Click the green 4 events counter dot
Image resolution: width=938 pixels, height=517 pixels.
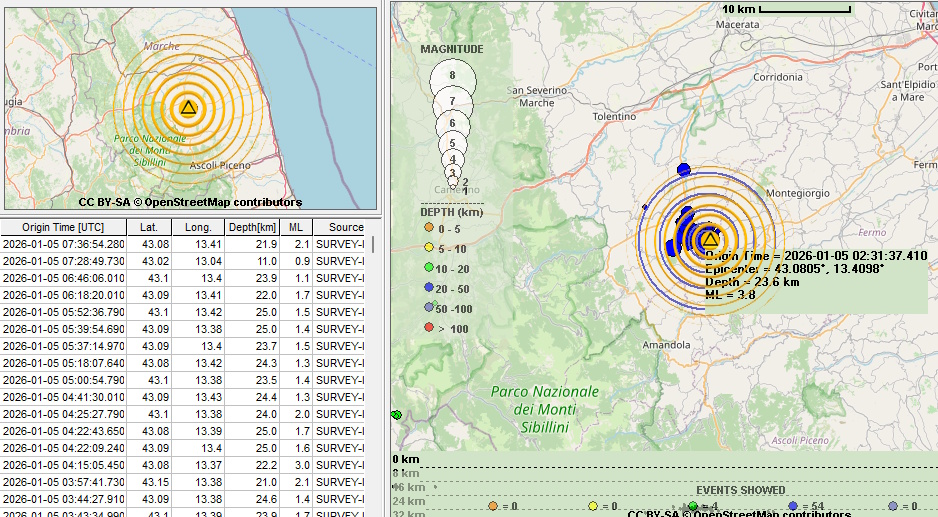tap(693, 507)
